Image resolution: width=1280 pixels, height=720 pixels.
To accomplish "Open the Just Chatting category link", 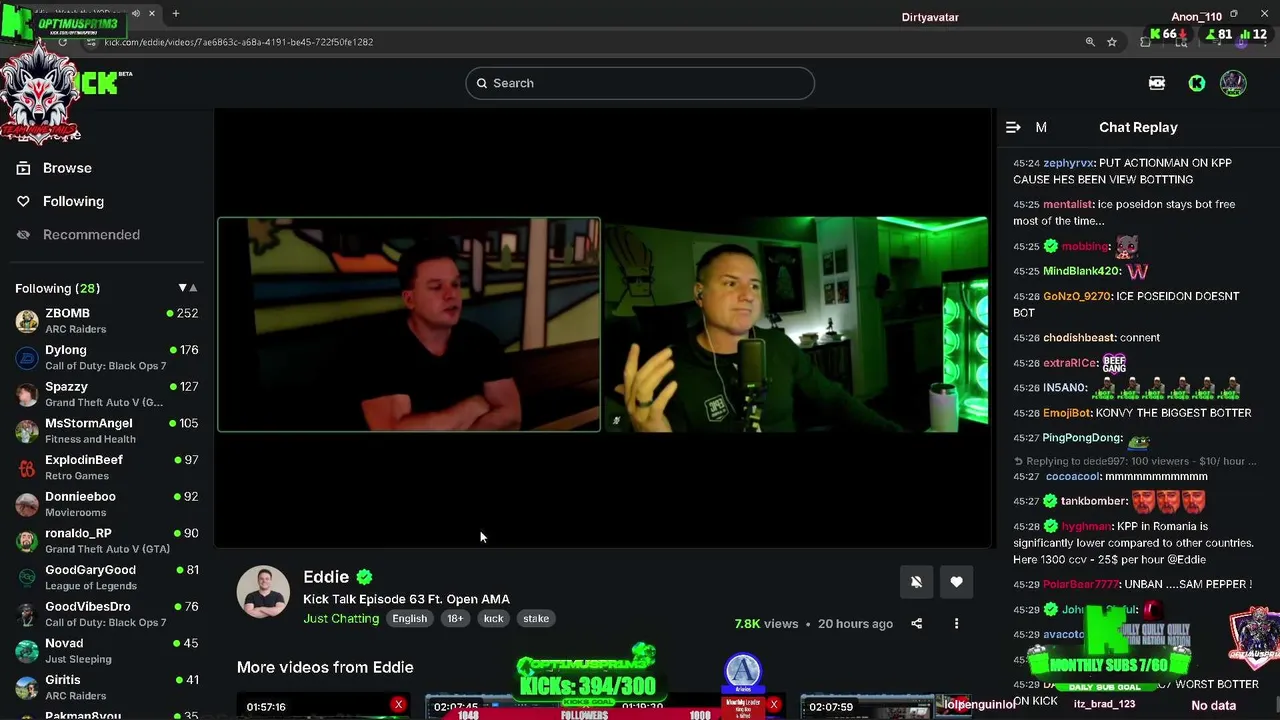I will pyautogui.click(x=341, y=618).
